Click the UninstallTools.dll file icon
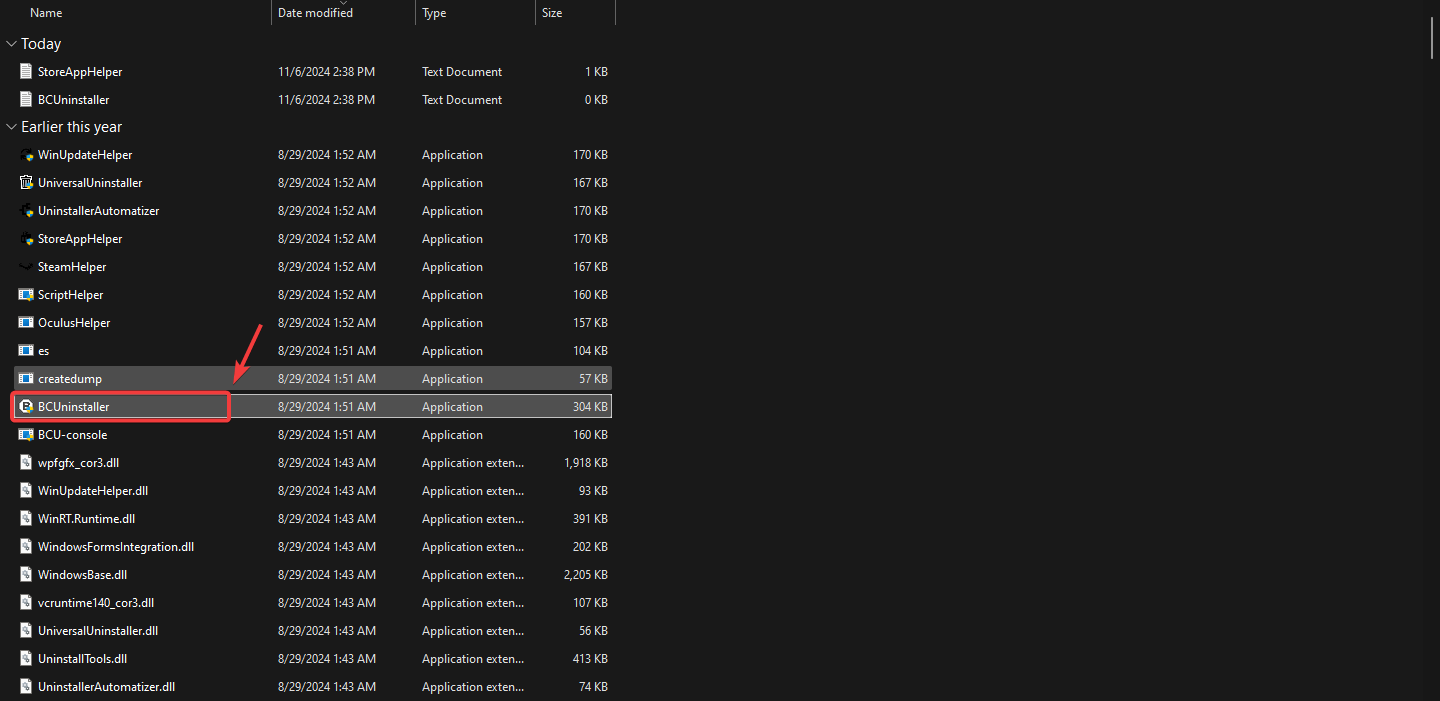 coord(27,659)
